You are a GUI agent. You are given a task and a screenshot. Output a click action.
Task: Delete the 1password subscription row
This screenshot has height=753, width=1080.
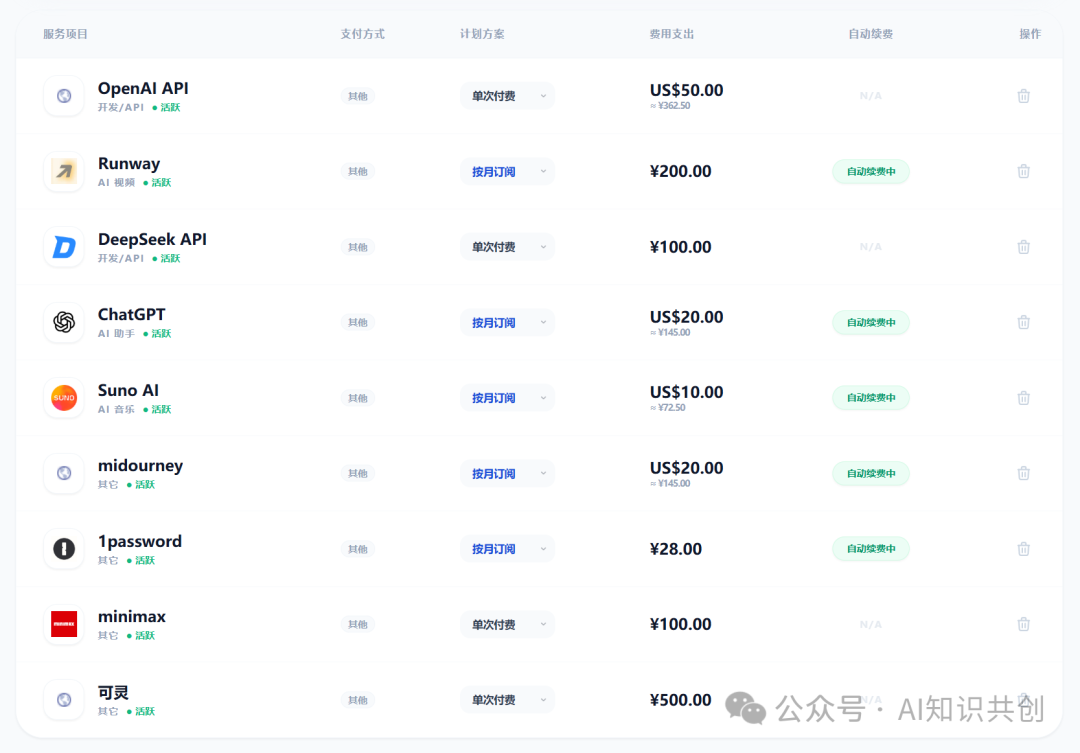pos(1024,548)
